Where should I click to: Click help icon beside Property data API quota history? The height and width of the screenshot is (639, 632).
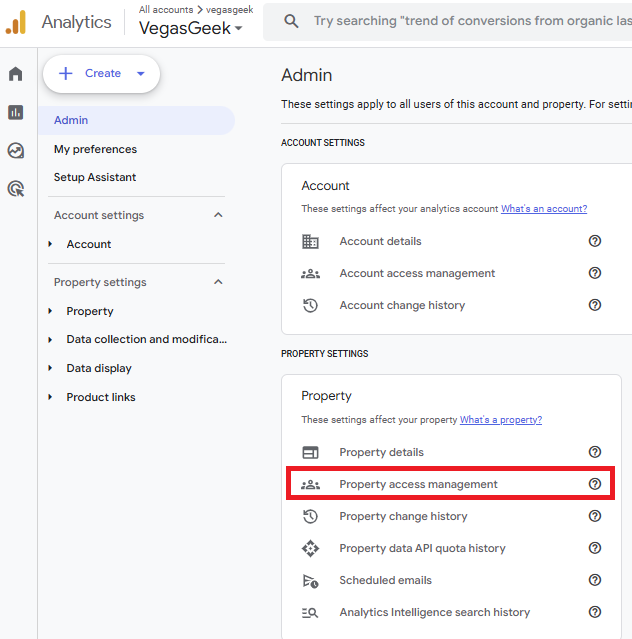(595, 548)
